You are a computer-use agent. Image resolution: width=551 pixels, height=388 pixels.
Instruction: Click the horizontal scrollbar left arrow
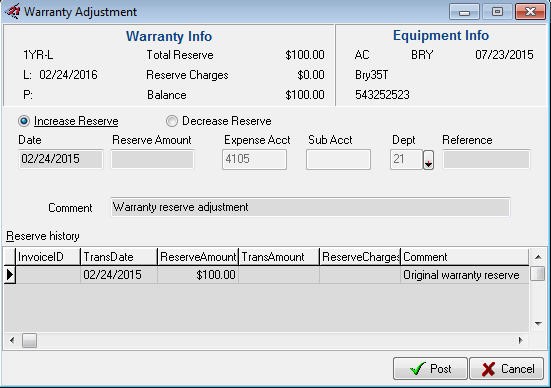(x=12, y=340)
